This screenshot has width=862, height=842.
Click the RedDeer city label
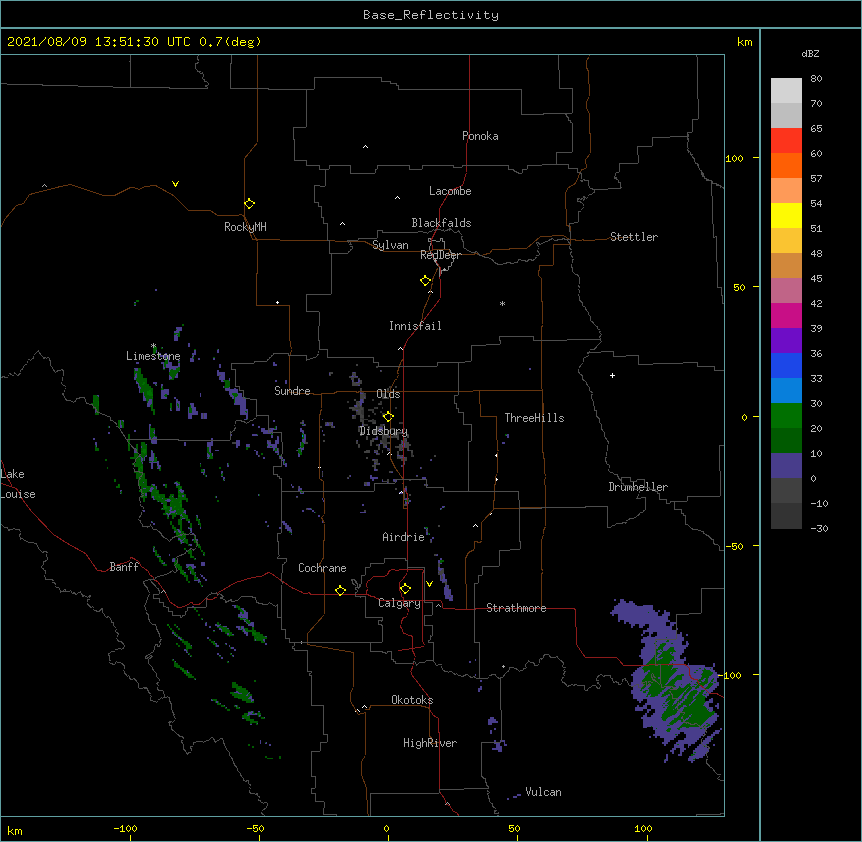[x=440, y=255]
